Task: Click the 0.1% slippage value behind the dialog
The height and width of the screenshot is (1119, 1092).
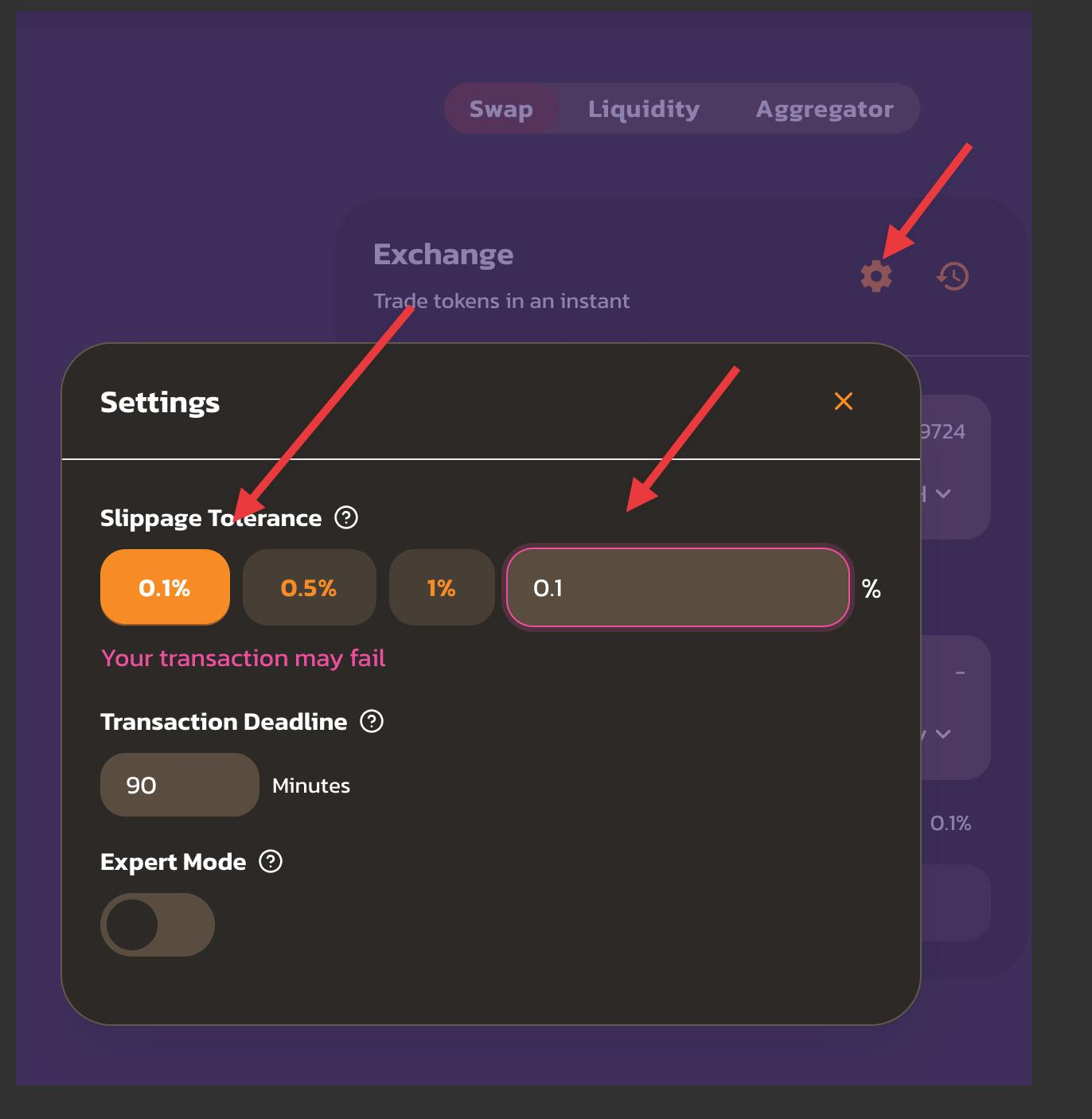Action: point(950,823)
